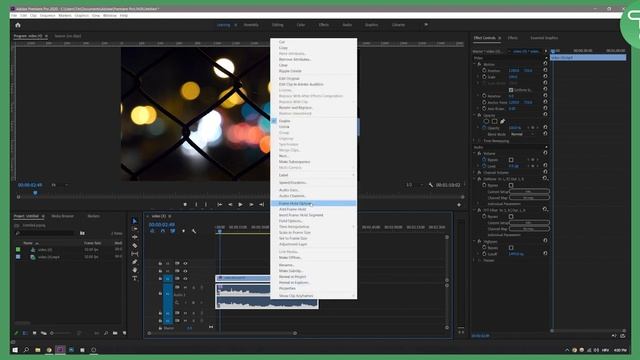Select the free draw bezier mask pen
640x360 pixels.
[x=502, y=121]
